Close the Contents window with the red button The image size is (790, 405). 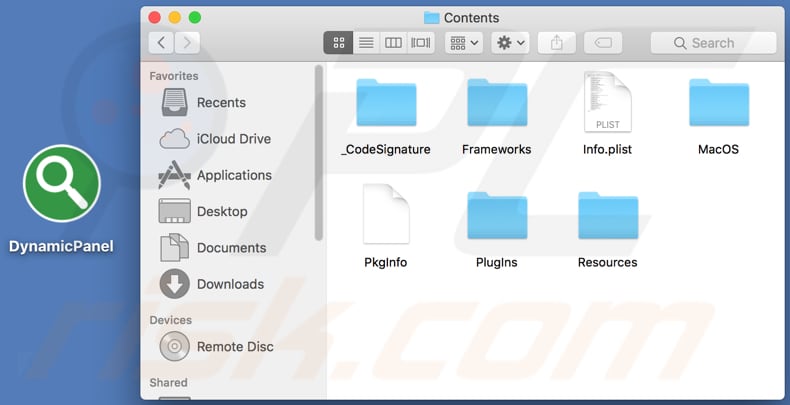click(154, 18)
